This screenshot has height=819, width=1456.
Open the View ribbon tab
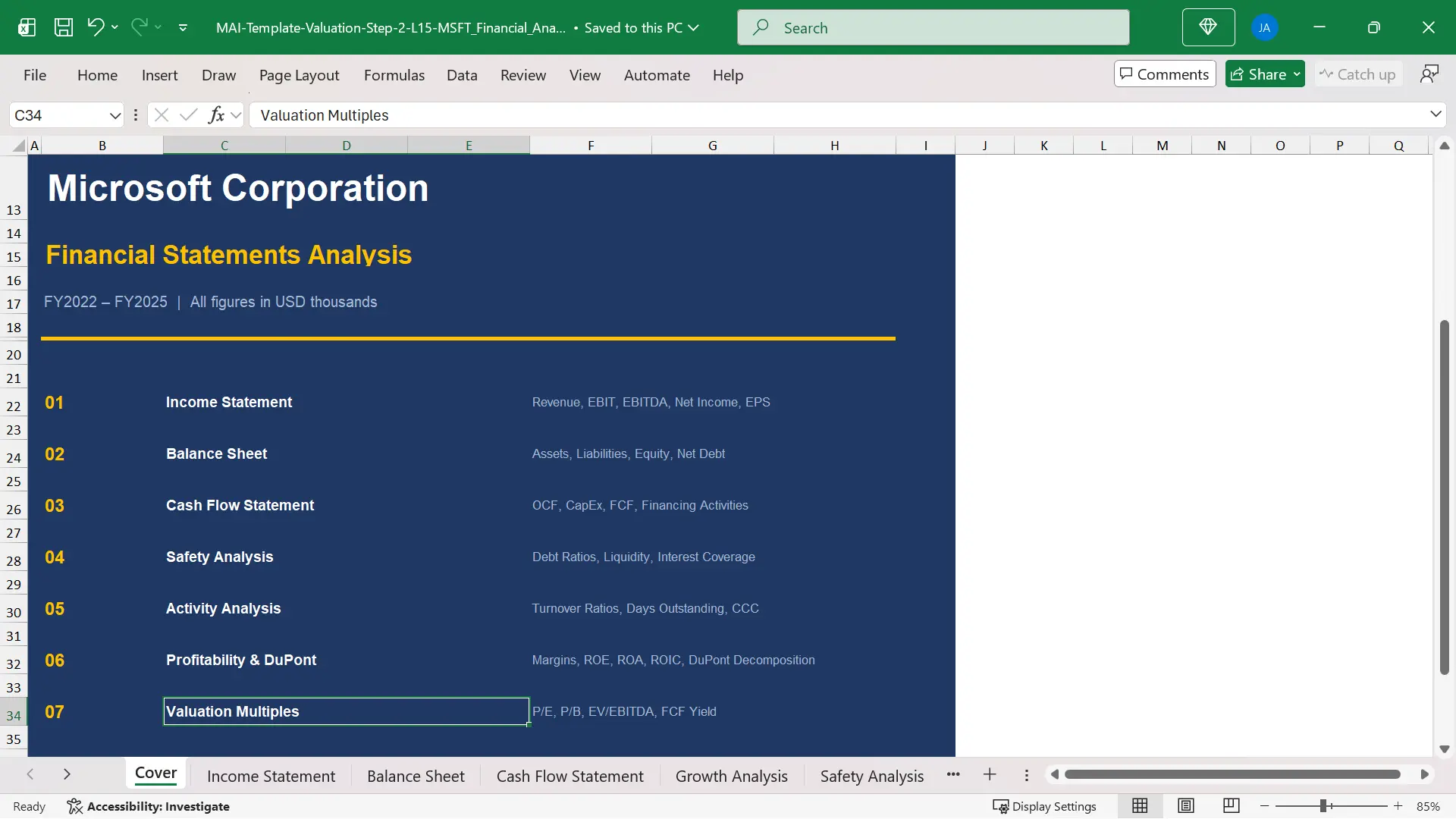[x=585, y=75]
